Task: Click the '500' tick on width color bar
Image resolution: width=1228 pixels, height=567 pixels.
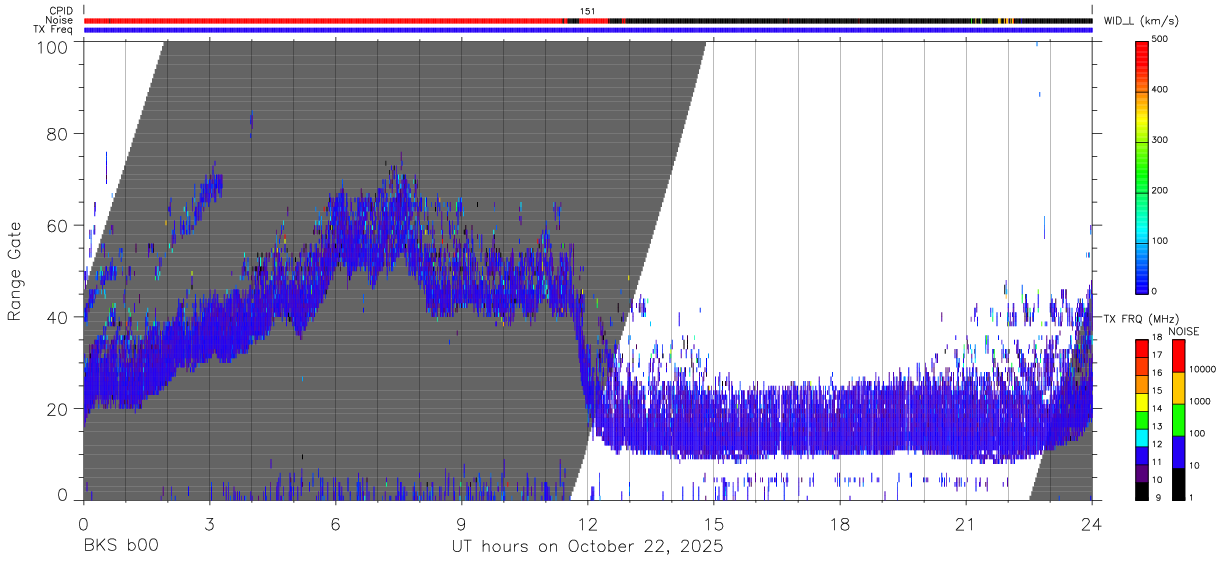Action: click(x=1162, y=40)
